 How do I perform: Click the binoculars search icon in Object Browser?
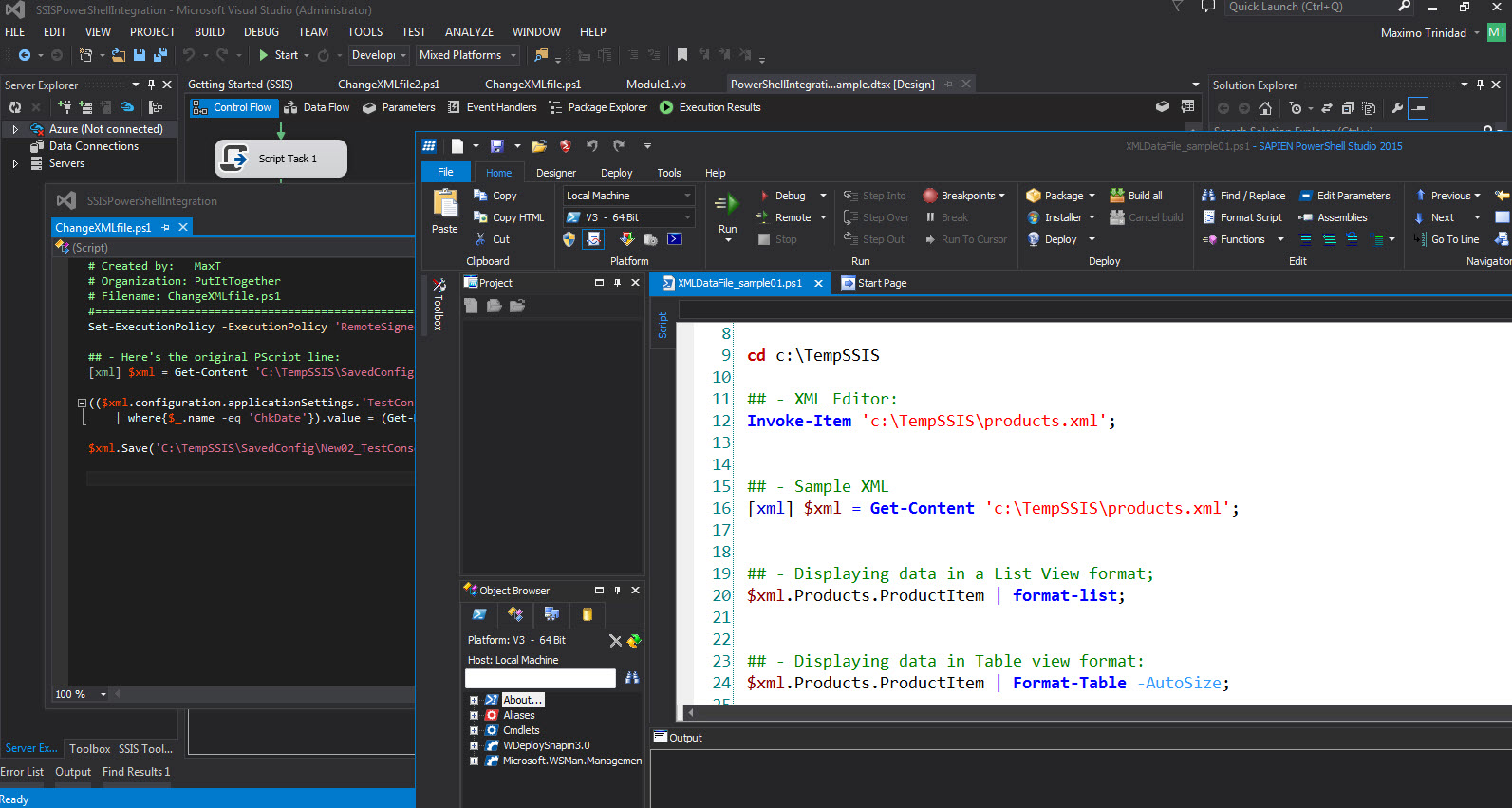[632, 678]
